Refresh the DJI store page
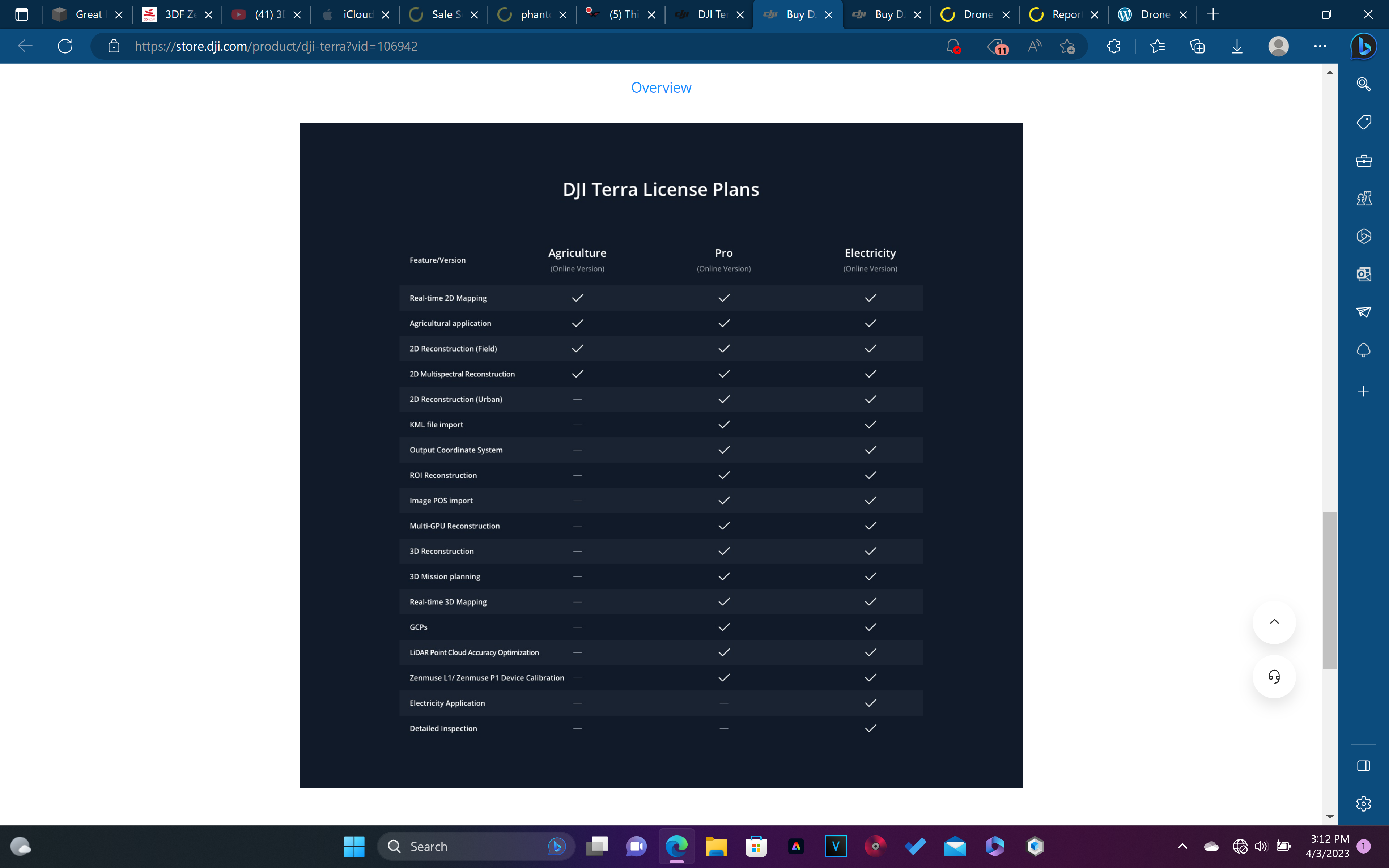Screen dimensions: 1389x868 [x=65, y=46]
